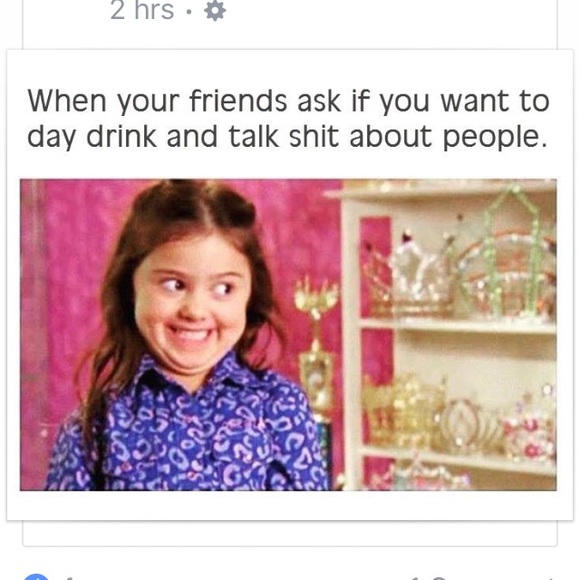Click the empty post area under the meme card
Image resolution: width=580 pixels, height=580 pixels.
click(x=290, y=533)
